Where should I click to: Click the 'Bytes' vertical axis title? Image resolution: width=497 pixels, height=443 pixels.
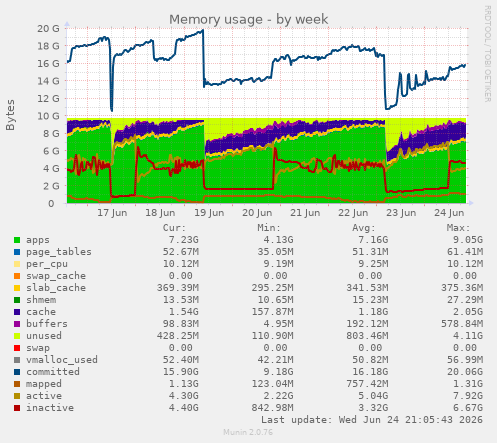(x=10, y=115)
